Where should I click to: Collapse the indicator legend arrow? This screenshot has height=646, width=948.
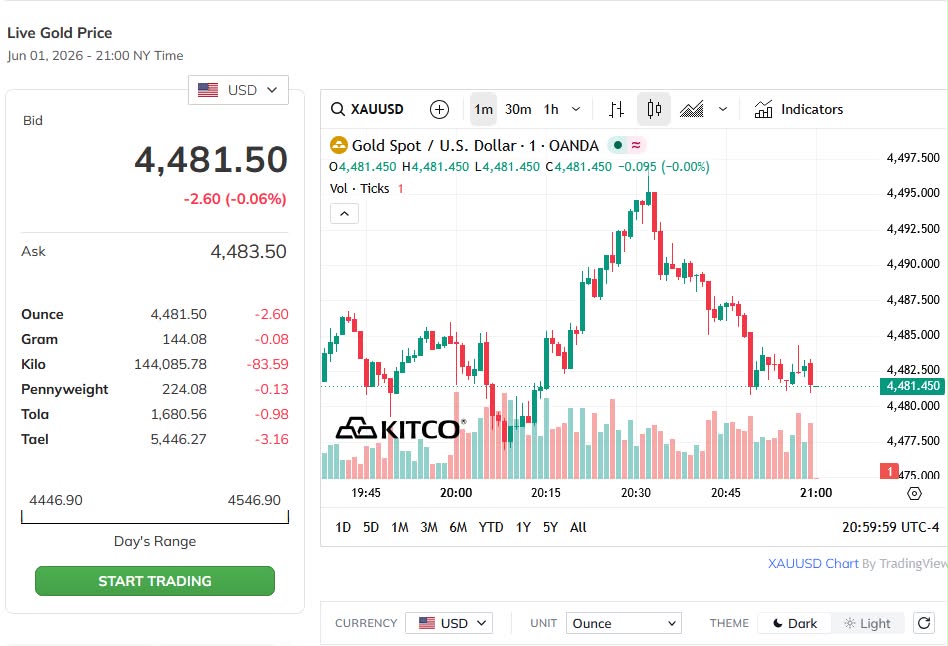[x=344, y=214]
